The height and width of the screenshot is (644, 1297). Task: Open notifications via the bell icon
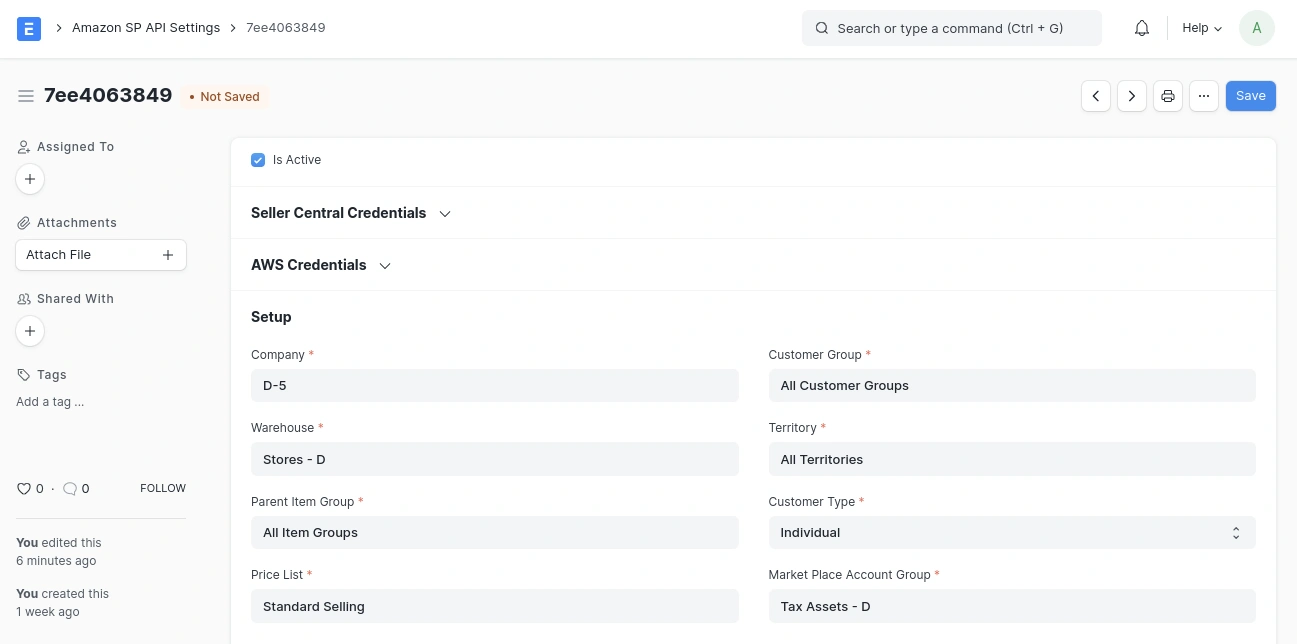tap(1141, 27)
